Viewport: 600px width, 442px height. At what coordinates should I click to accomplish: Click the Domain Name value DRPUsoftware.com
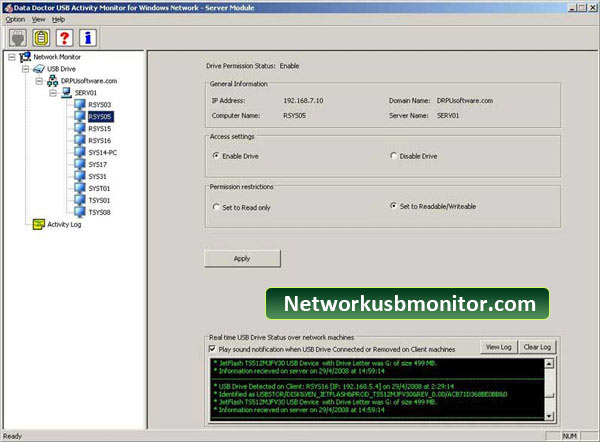tap(465, 101)
